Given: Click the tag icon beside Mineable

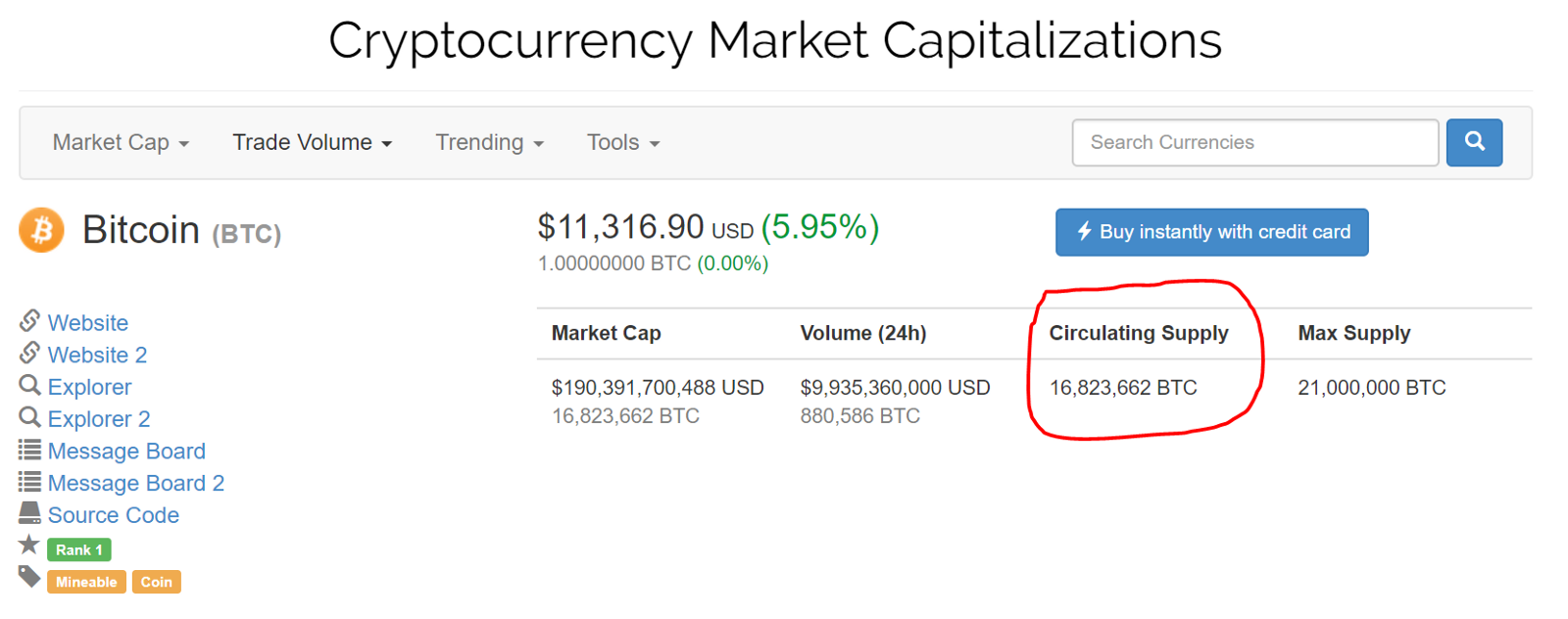Looking at the screenshot, I should click(x=29, y=578).
